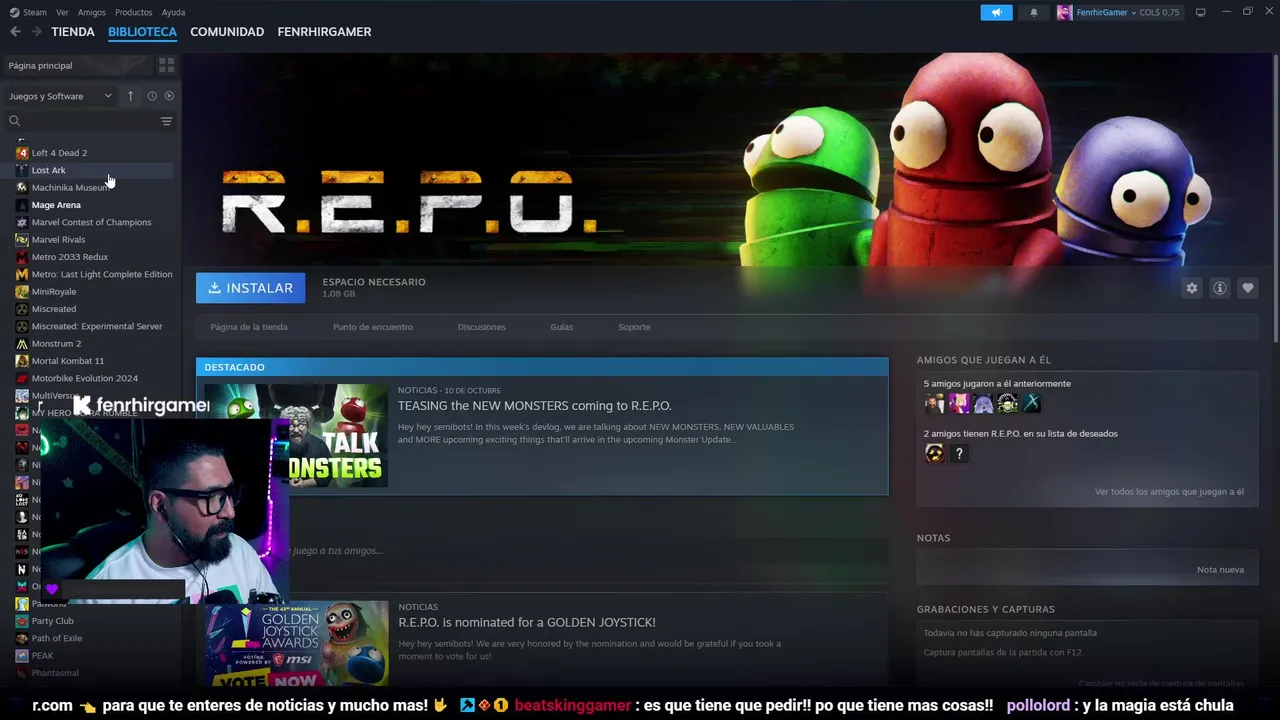Click the yellow-black wishlist friend avatar

coord(934,453)
